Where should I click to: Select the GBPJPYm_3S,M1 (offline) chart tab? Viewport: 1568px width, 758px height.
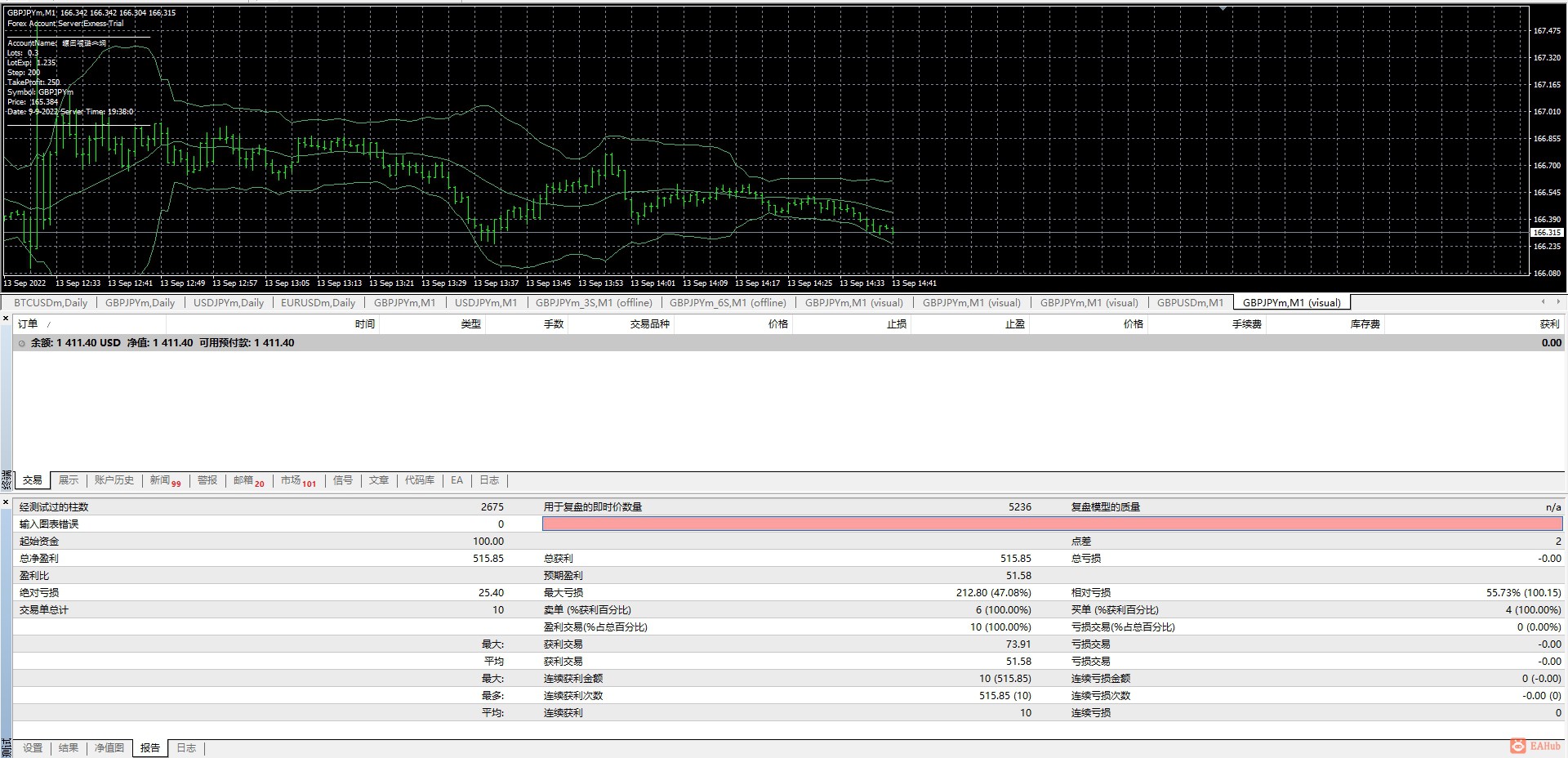594,302
